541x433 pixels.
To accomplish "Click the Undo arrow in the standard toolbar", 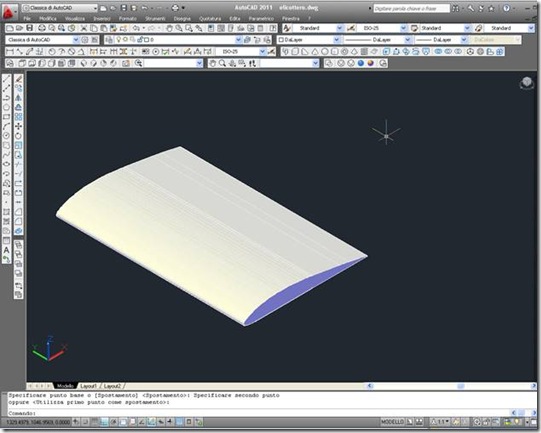I will (x=137, y=28).
